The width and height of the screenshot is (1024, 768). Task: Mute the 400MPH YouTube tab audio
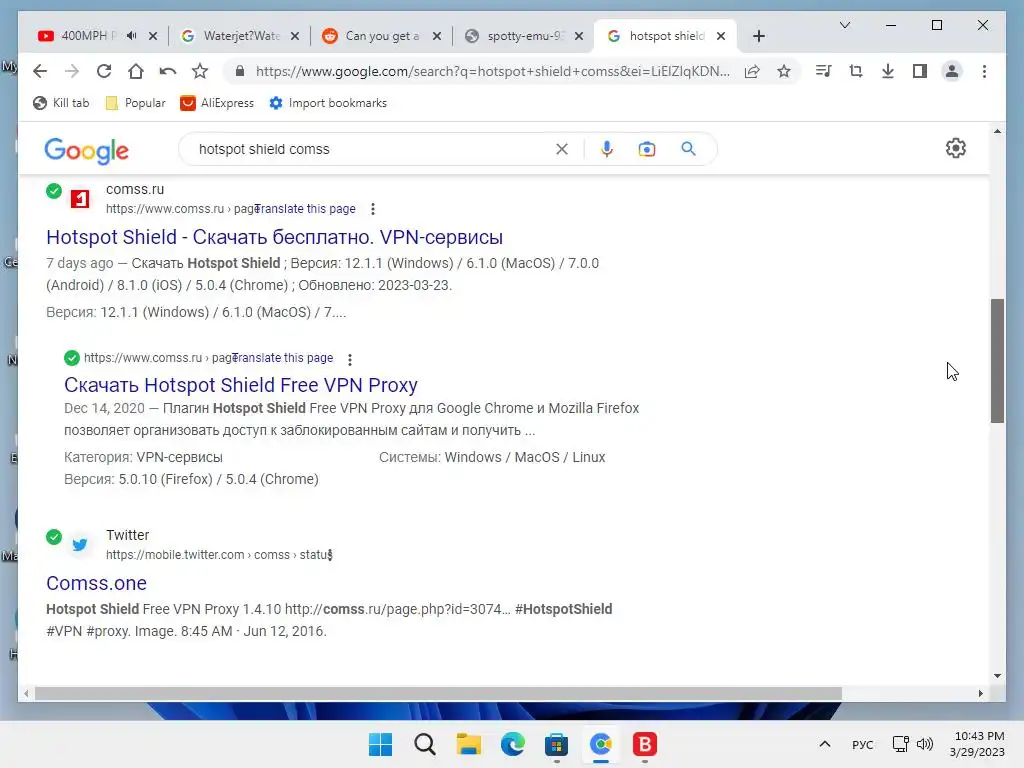tap(131, 36)
